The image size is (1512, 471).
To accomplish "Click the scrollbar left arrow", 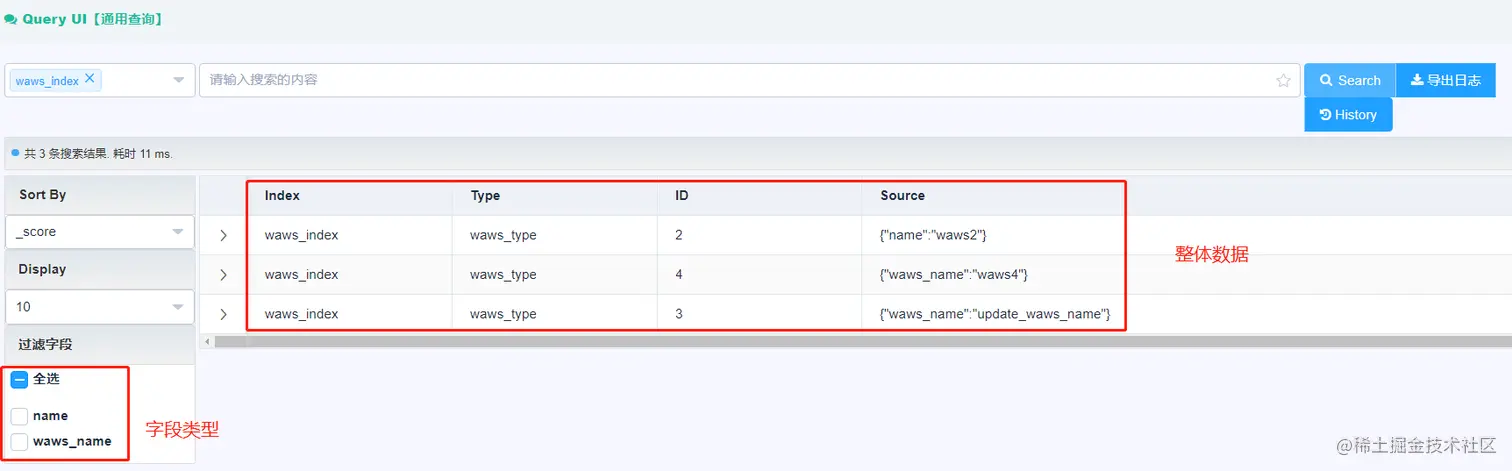I will (x=207, y=342).
